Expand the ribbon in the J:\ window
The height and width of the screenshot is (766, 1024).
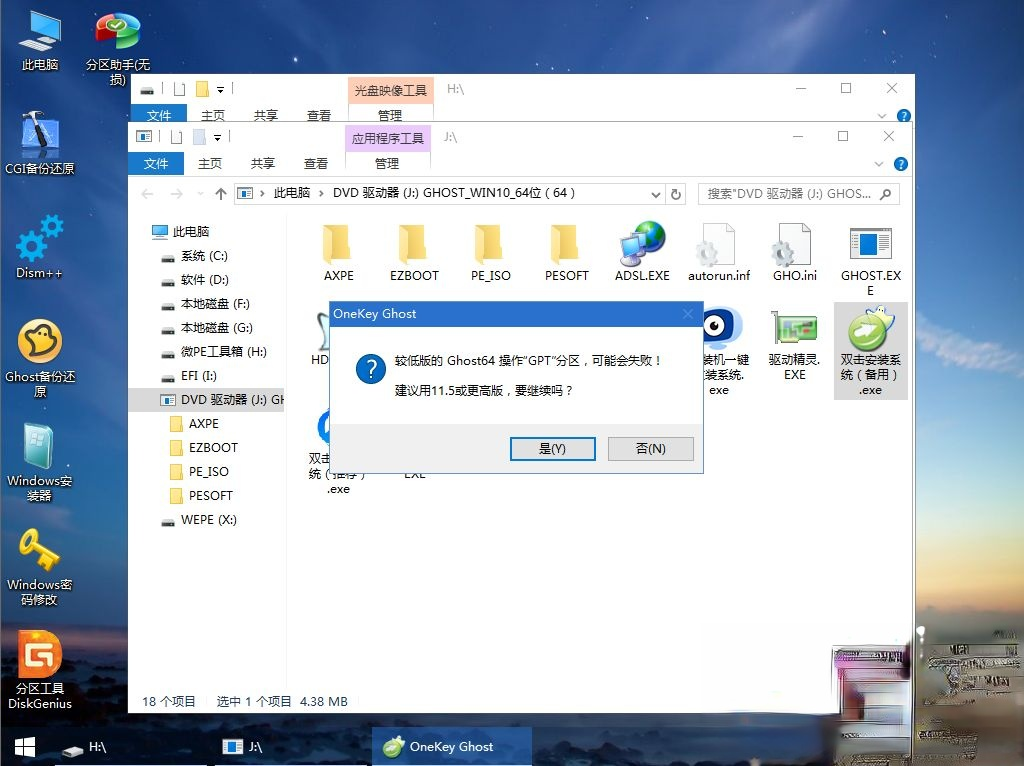click(x=879, y=164)
